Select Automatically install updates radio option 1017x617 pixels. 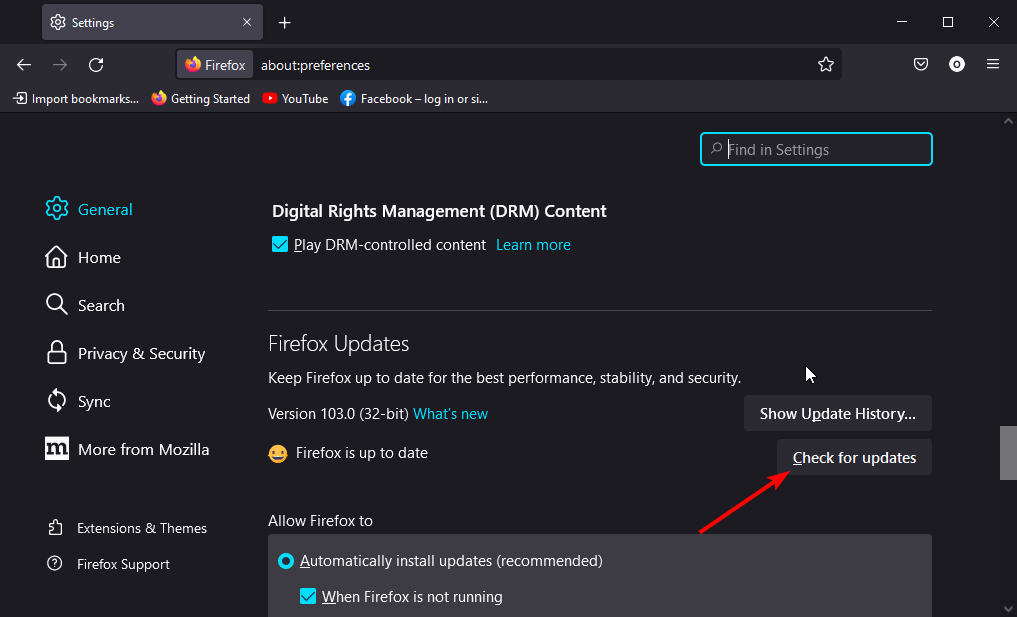click(285, 561)
